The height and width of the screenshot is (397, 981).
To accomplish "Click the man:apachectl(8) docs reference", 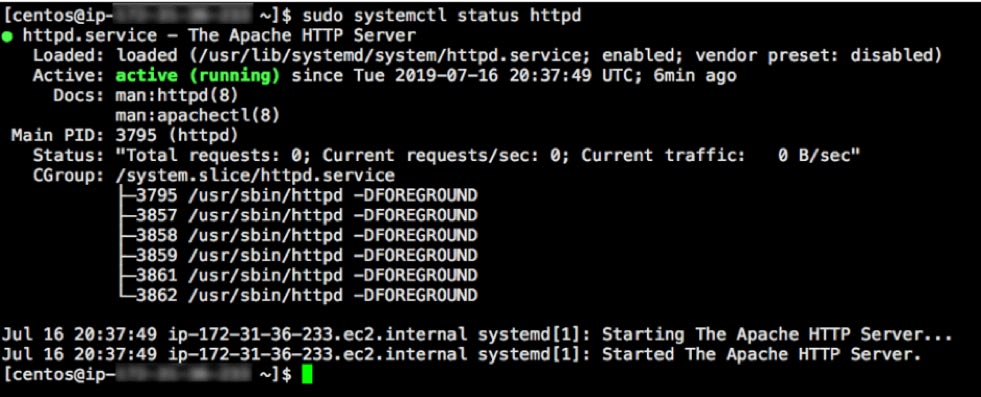I will [198, 116].
